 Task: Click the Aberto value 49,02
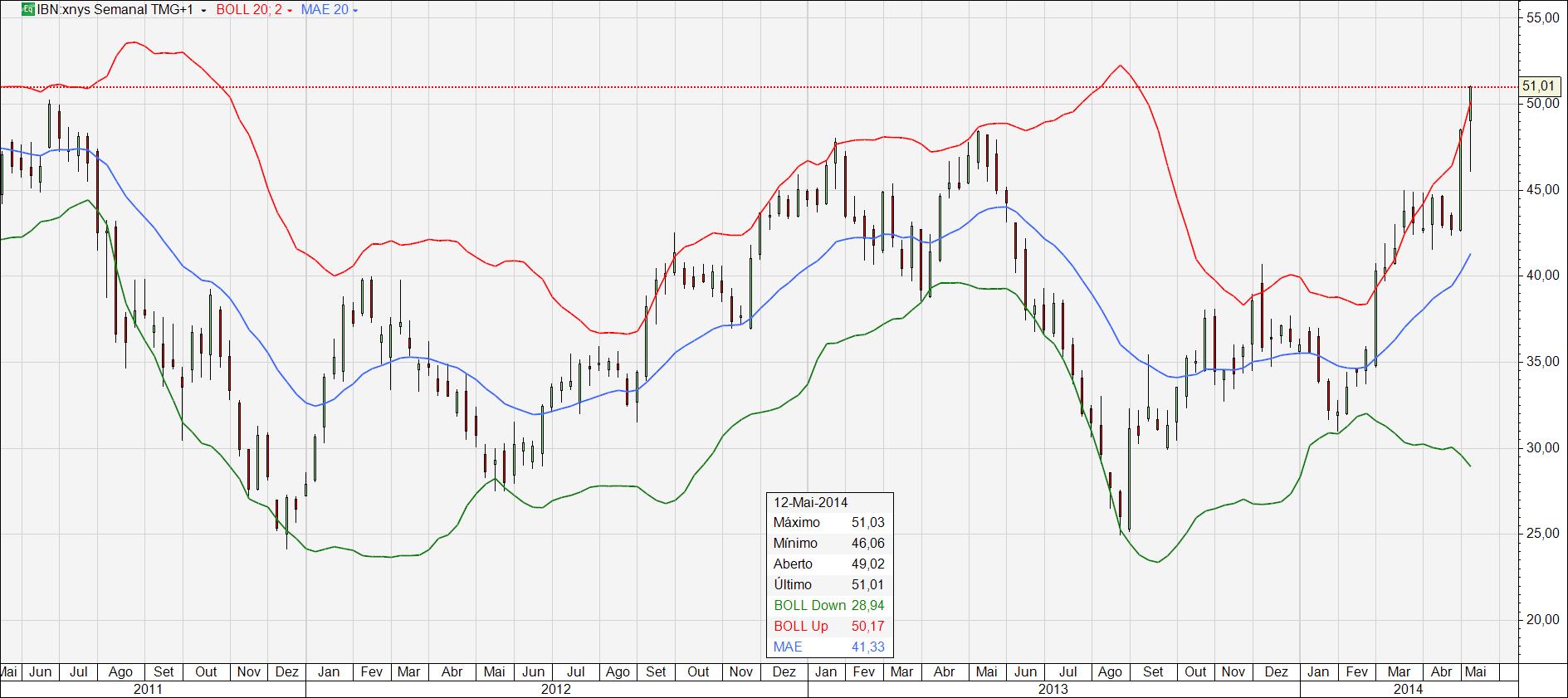click(868, 564)
